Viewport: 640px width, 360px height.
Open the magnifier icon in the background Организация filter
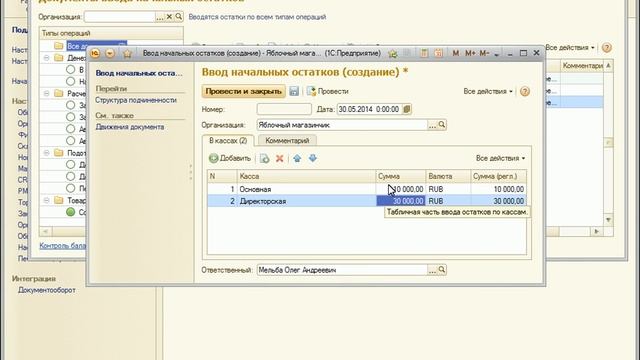coord(179,16)
